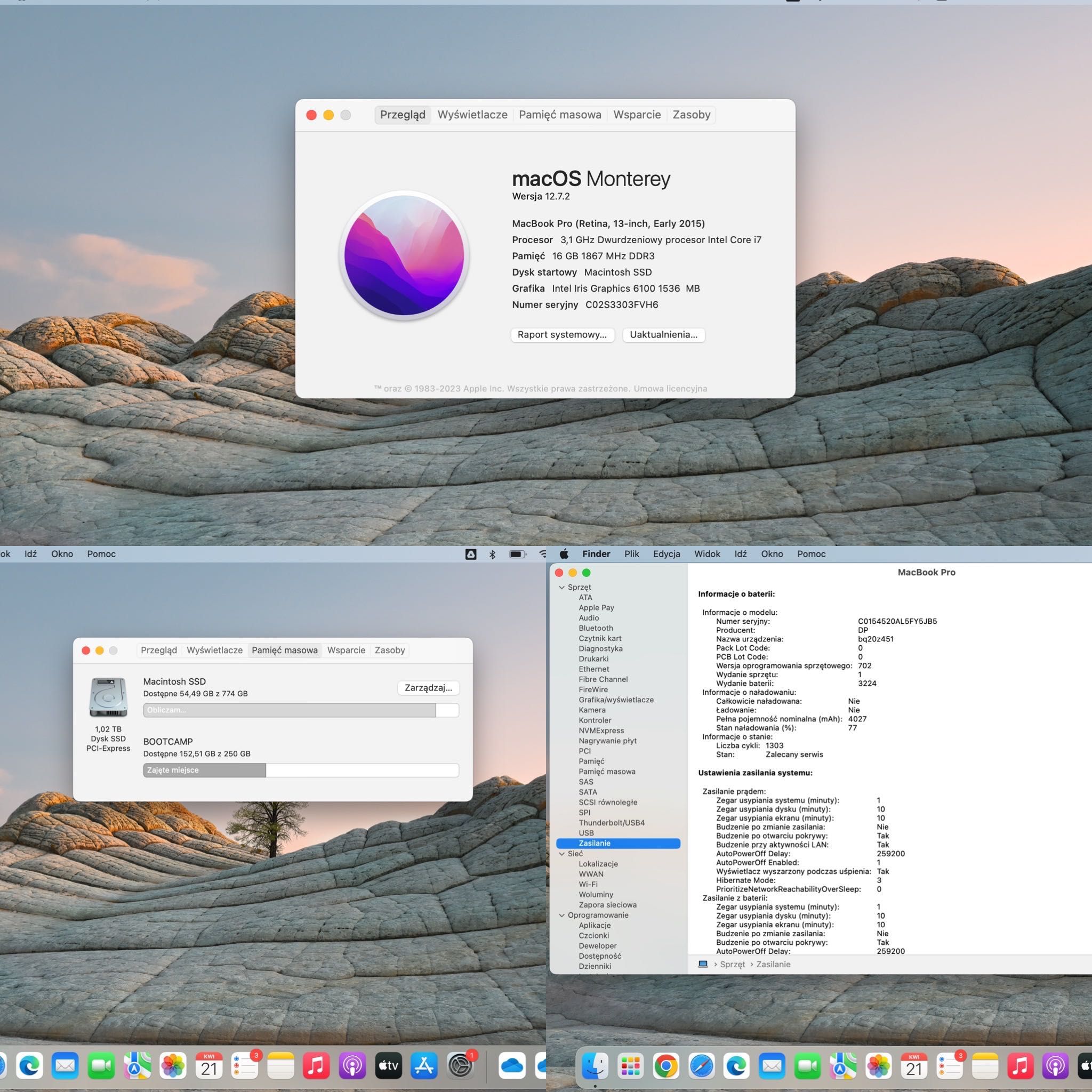Click the battery status icon

pos(518,554)
